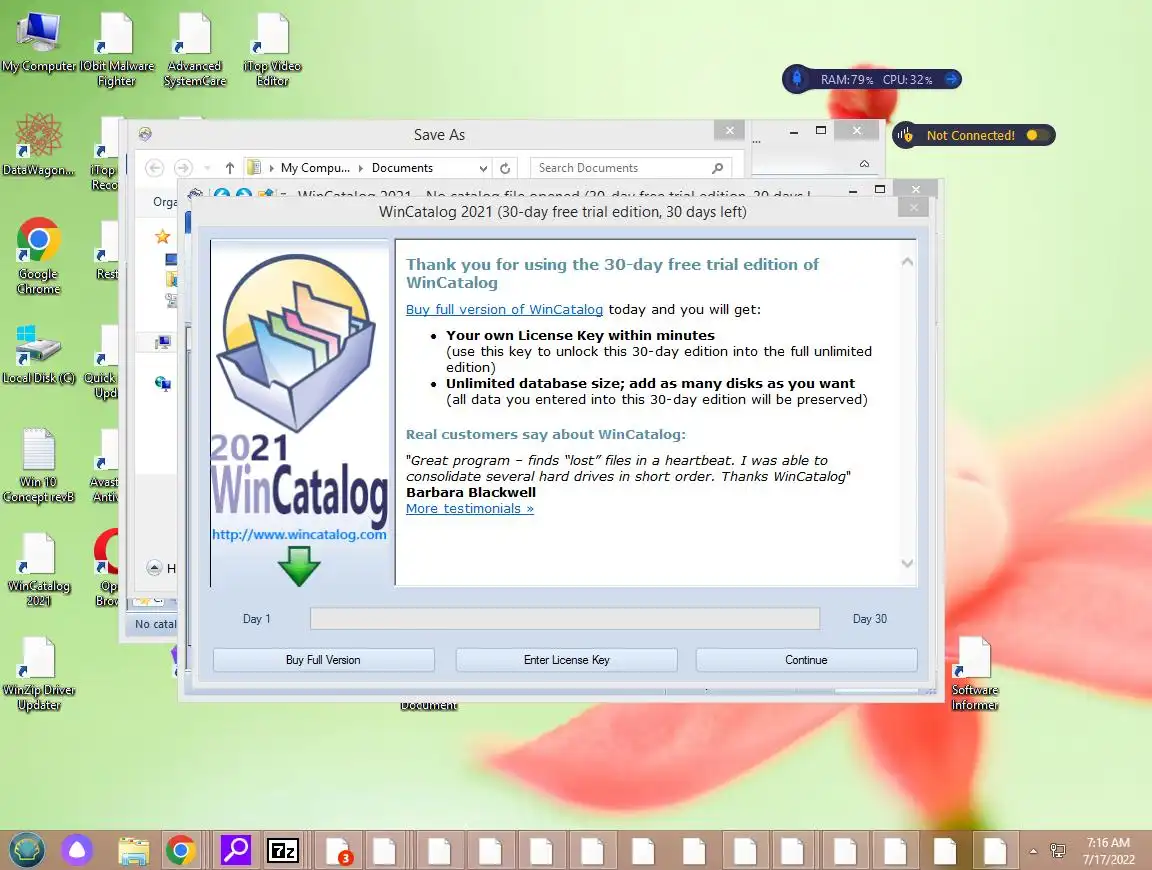Screen dimensions: 1152x870
Task: Click Forward arrow in Save As dialog
Action: click(x=183, y=168)
